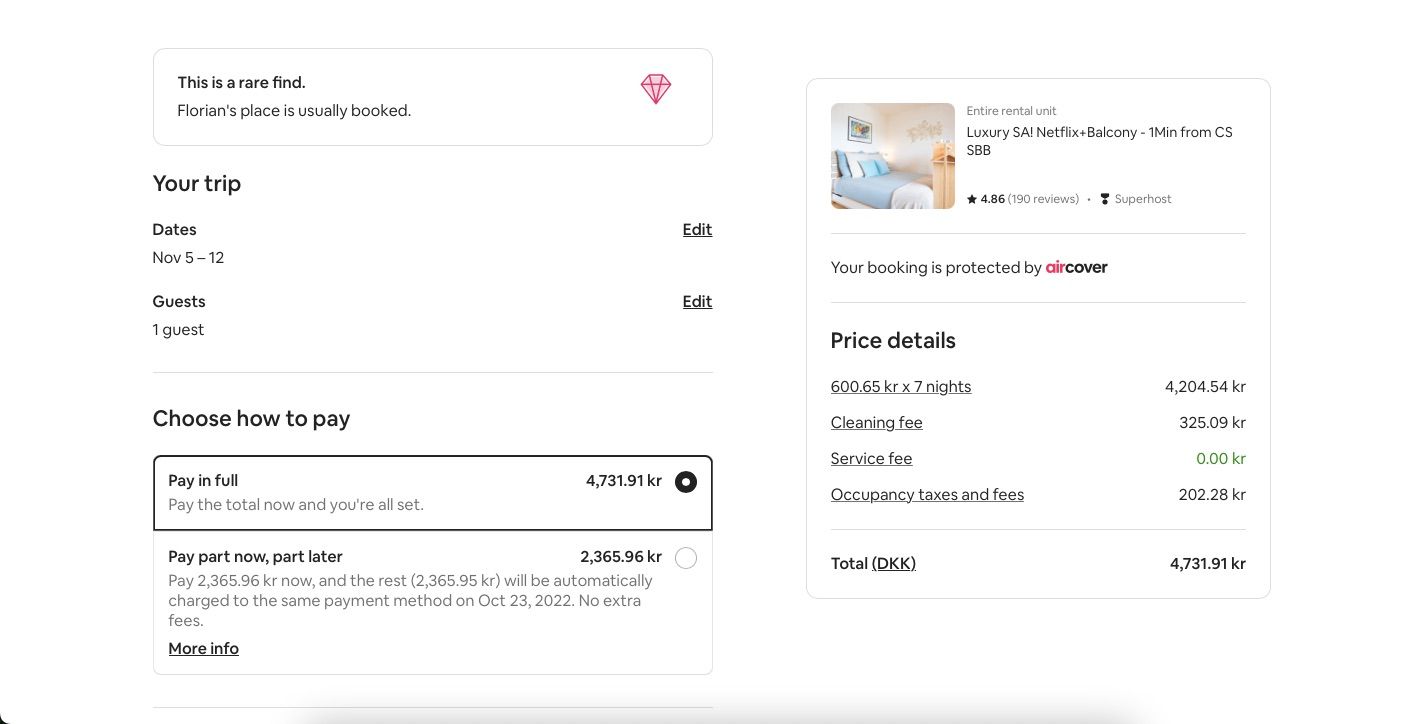Edit the trip dates Nov 5-12
1422x724 pixels.
(697, 229)
